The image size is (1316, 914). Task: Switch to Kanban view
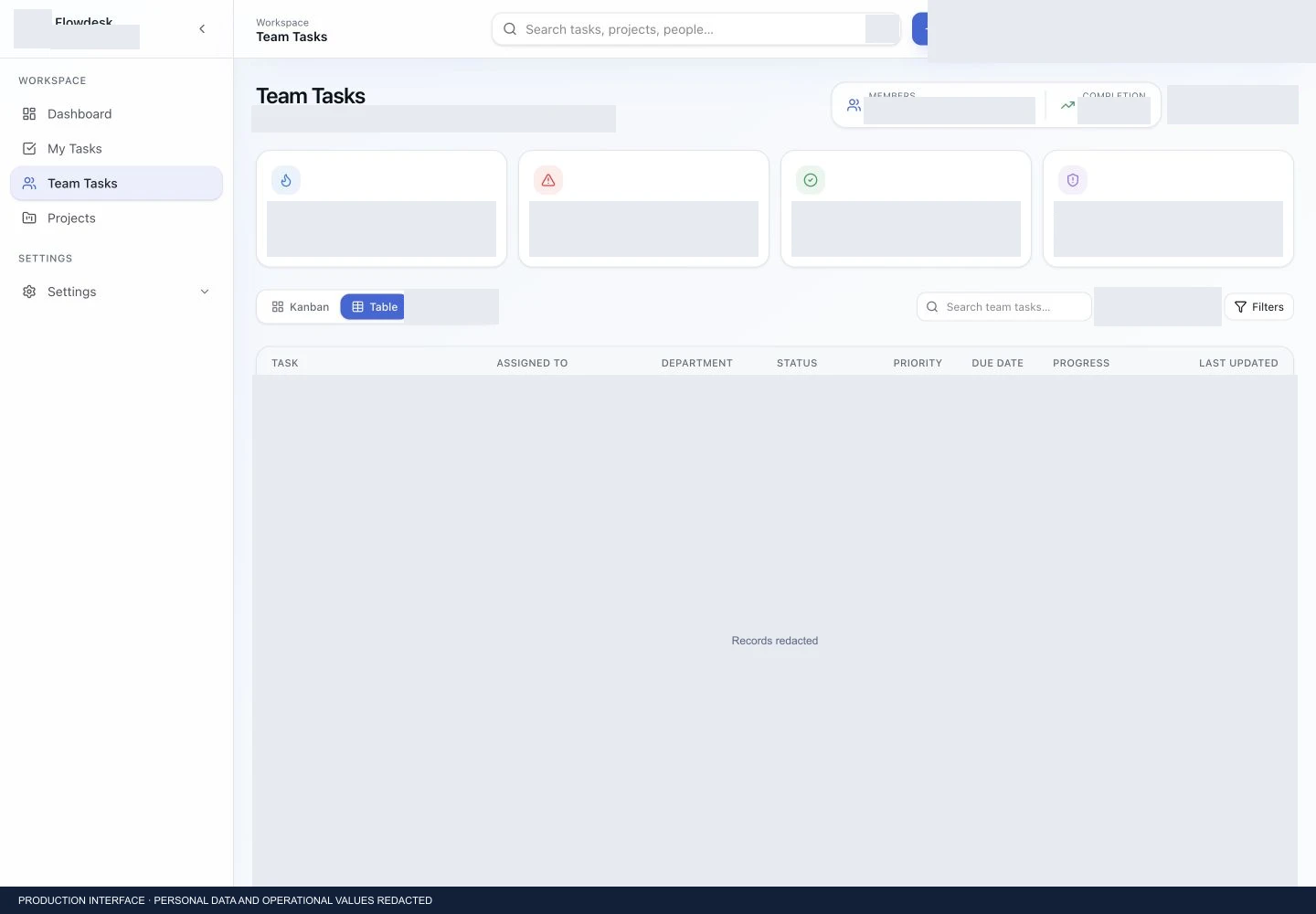(300, 307)
